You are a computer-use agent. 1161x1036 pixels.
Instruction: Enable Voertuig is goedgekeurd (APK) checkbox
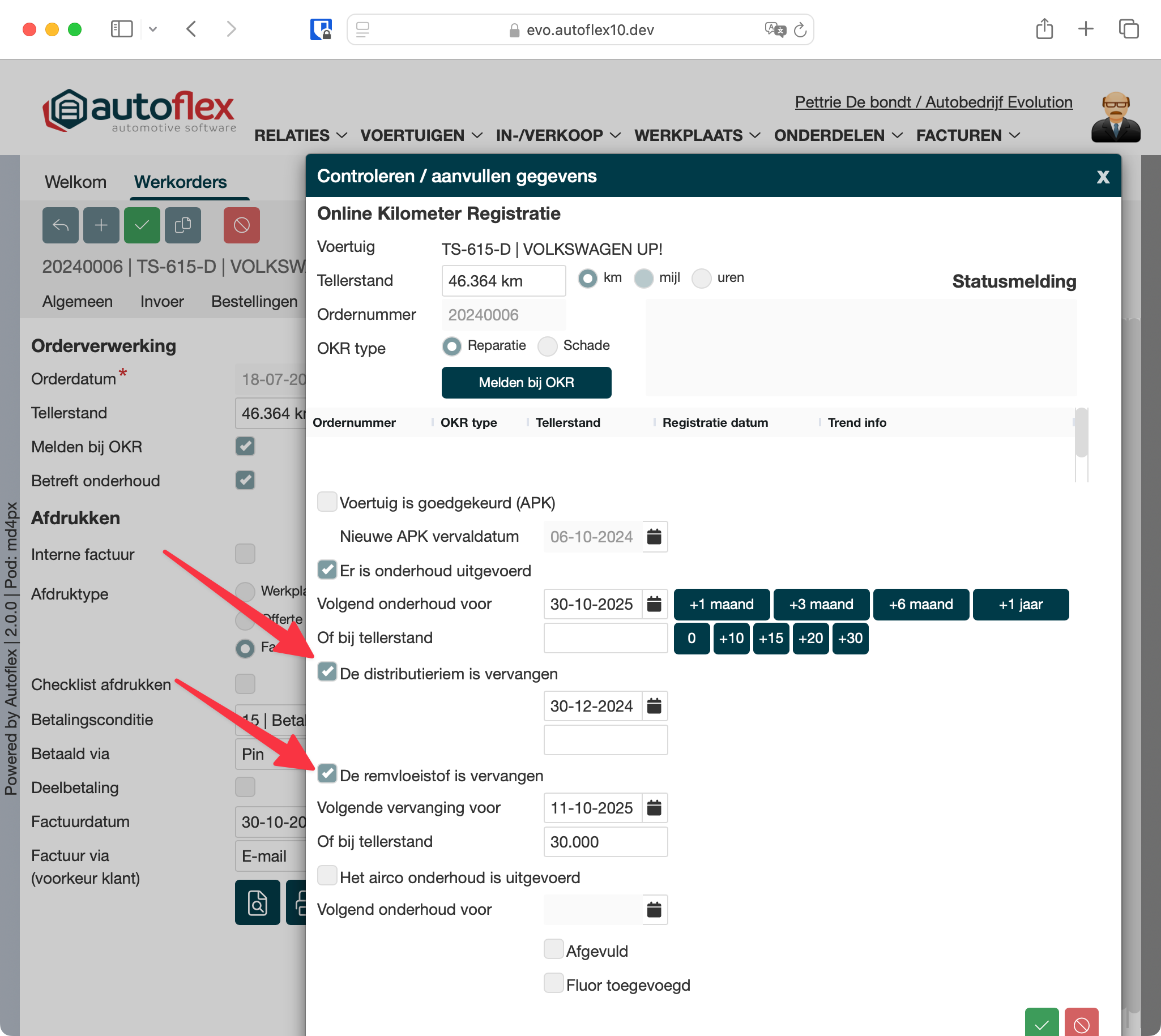(x=327, y=502)
